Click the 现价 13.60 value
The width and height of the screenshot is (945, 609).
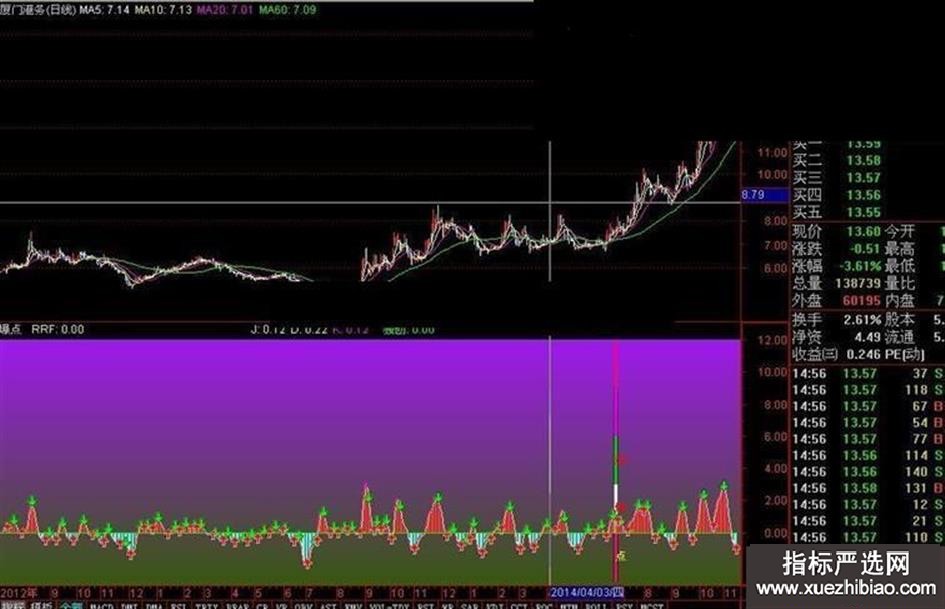[864, 232]
